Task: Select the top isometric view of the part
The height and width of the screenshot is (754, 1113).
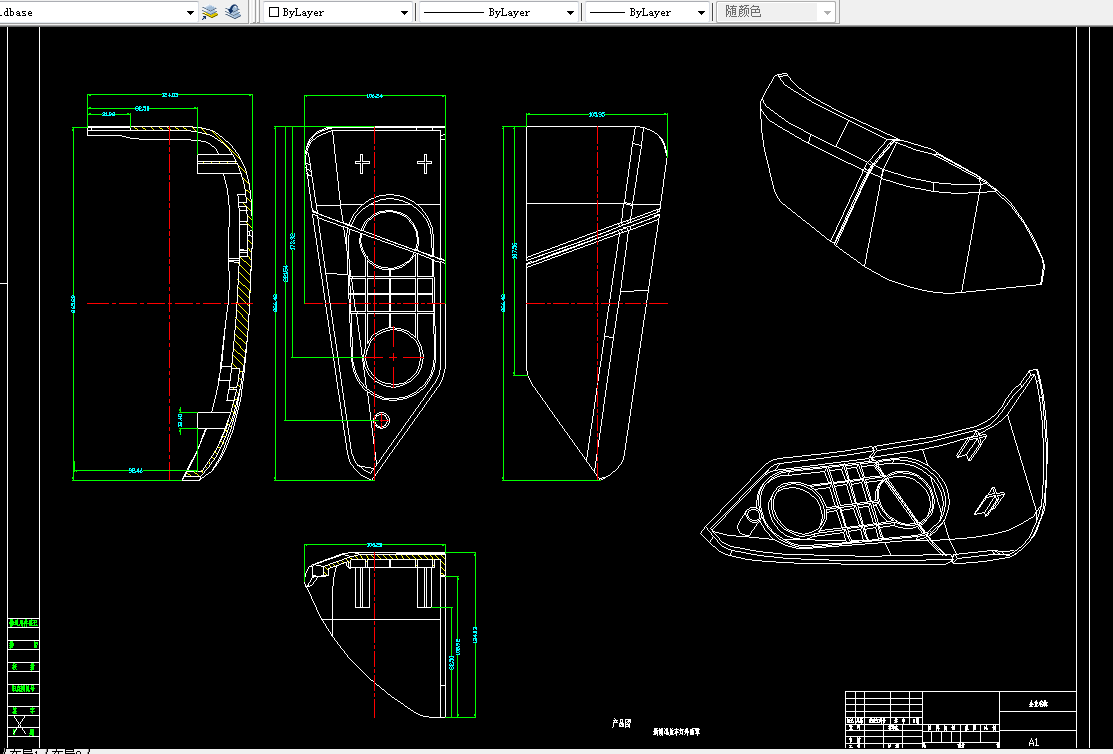Action: (x=901, y=183)
